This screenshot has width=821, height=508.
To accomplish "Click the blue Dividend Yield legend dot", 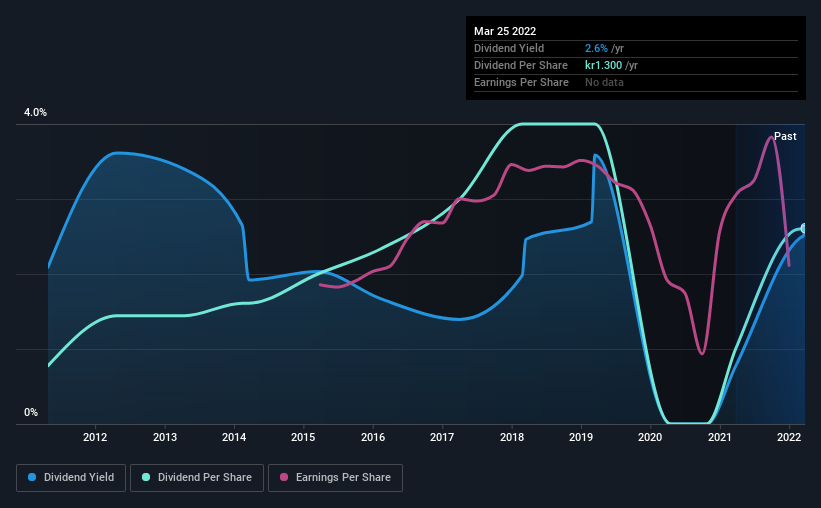I will click(x=32, y=477).
